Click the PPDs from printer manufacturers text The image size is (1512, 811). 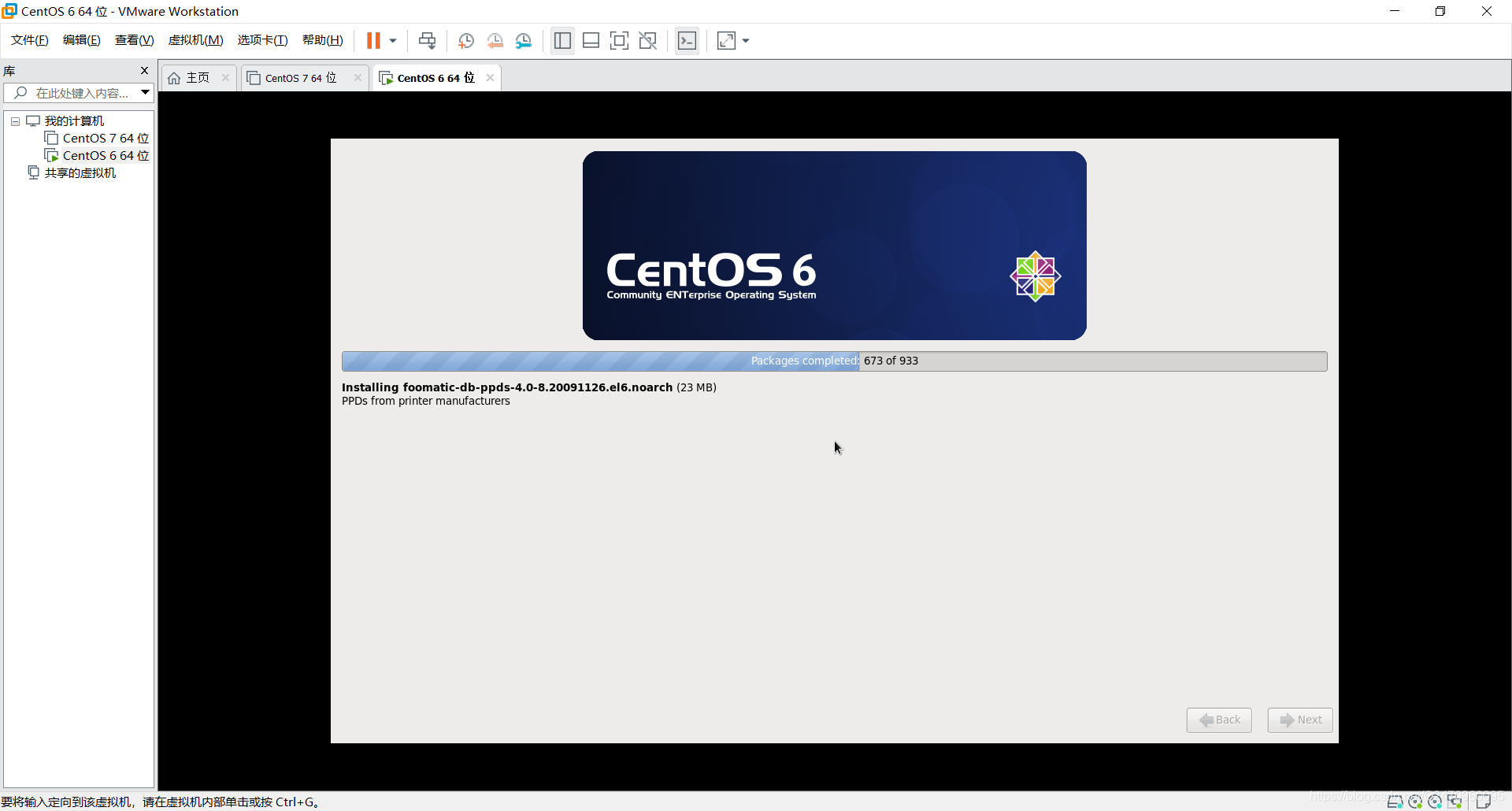pyautogui.click(x=425, y=401)
